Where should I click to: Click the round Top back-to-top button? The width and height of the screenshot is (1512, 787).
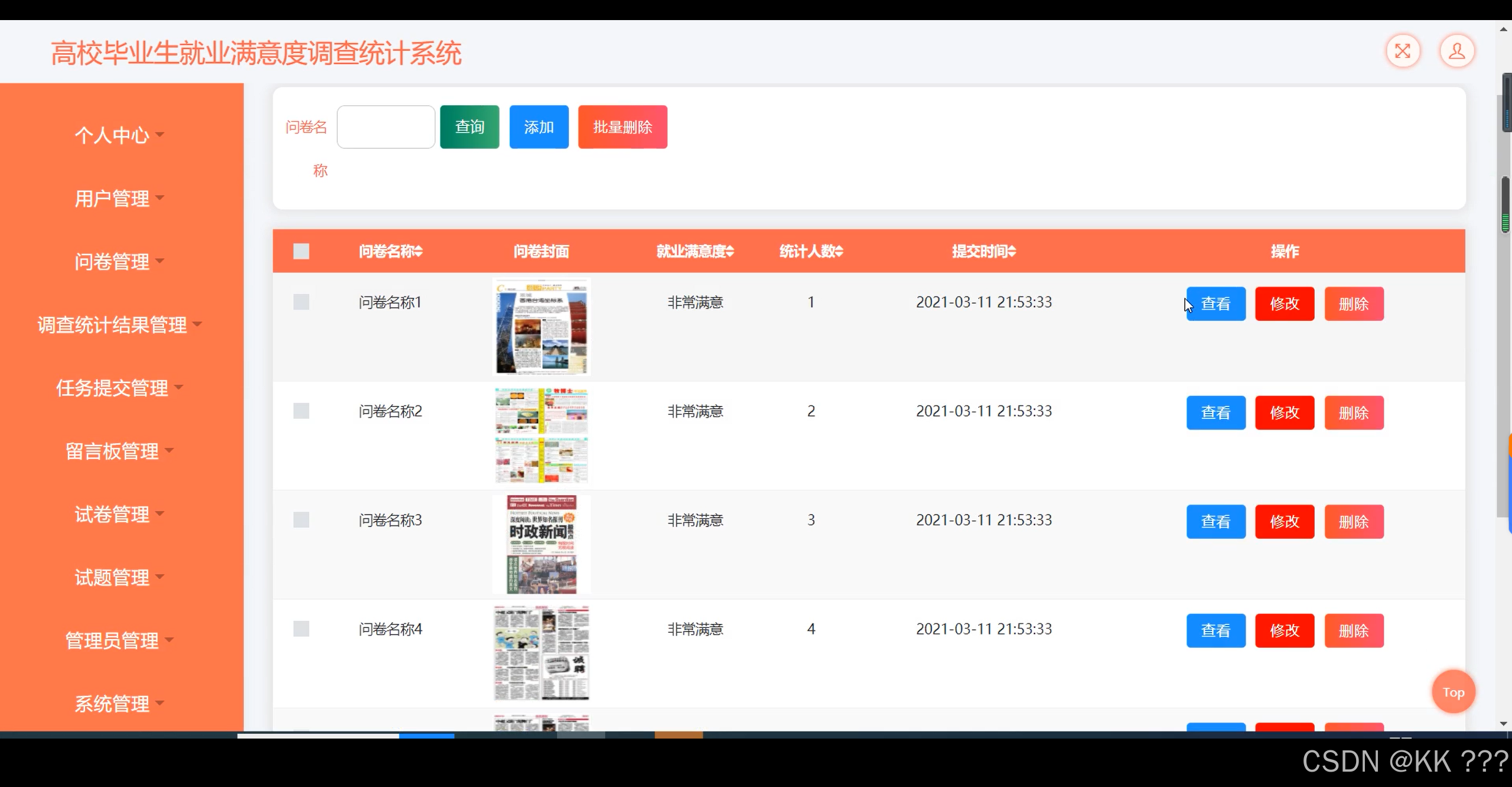point(1453,692)
